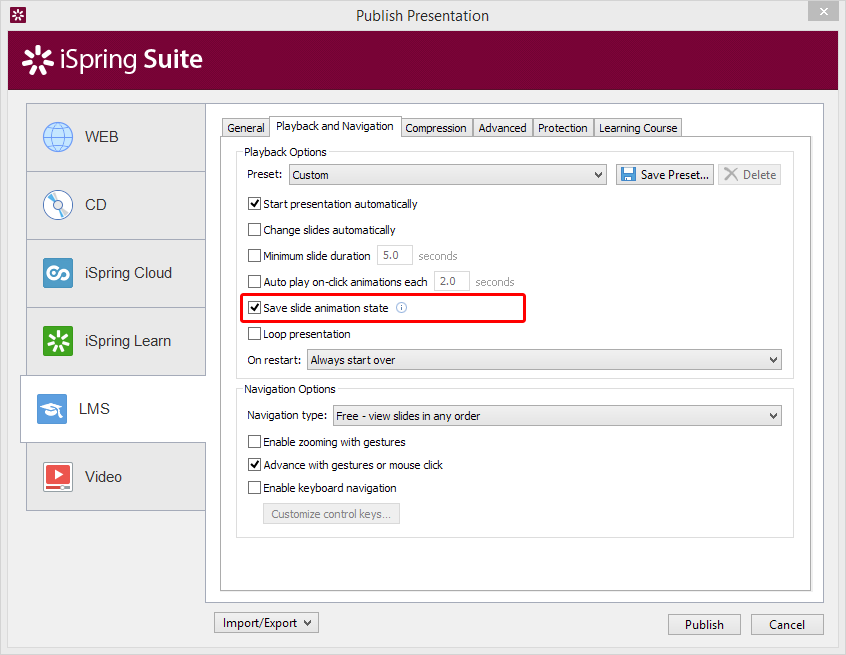This screenshot has width=846, height=655.
Task: Click the iSpring Cloud icon
Action: coord(58,273)
